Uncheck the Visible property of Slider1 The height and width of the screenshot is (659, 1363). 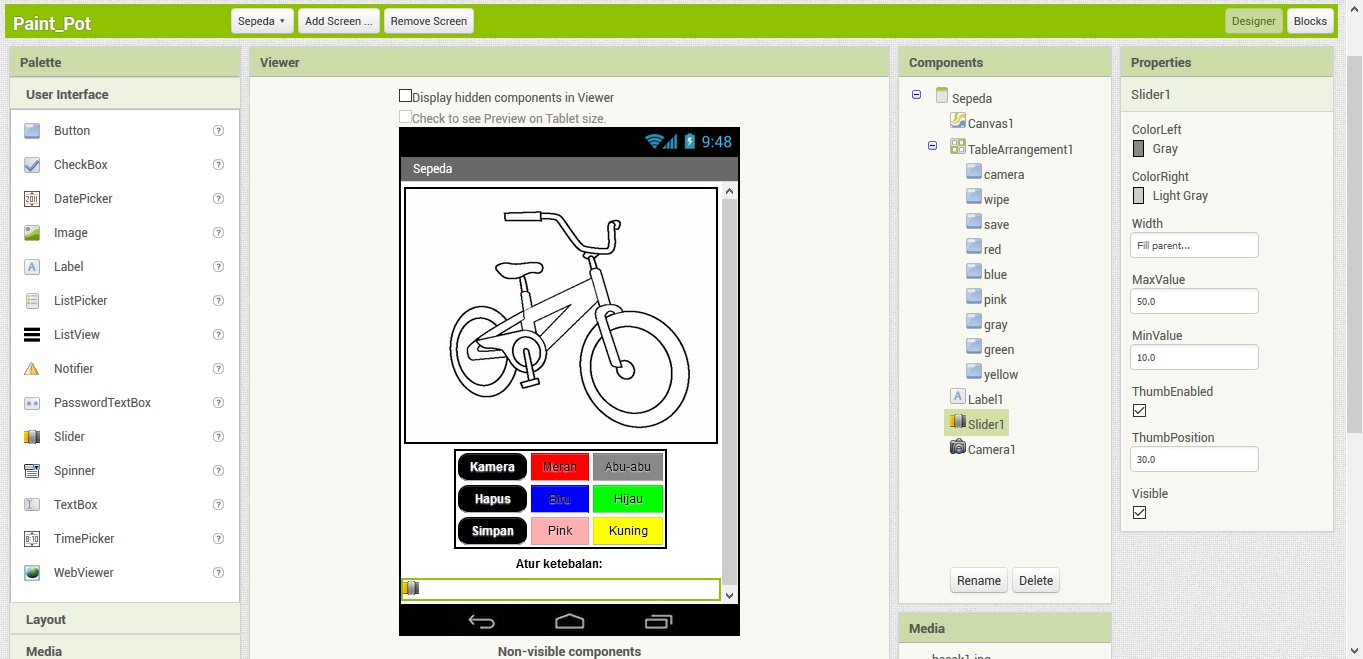pos(1139,512)
